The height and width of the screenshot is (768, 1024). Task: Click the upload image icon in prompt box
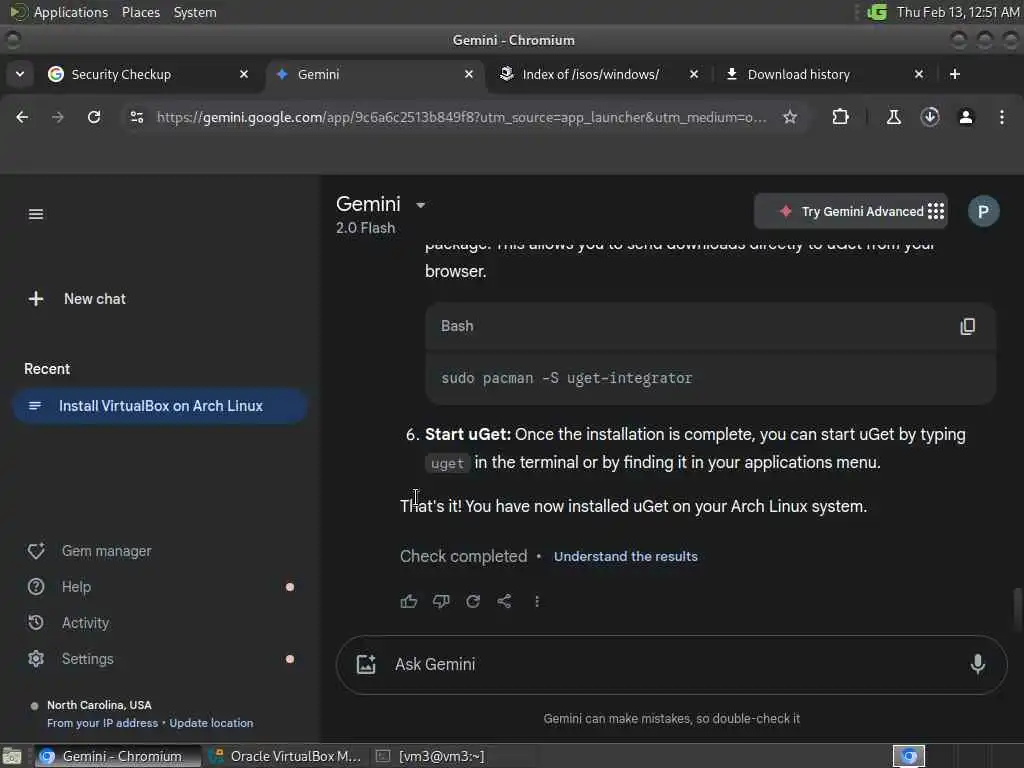[366, 664]
